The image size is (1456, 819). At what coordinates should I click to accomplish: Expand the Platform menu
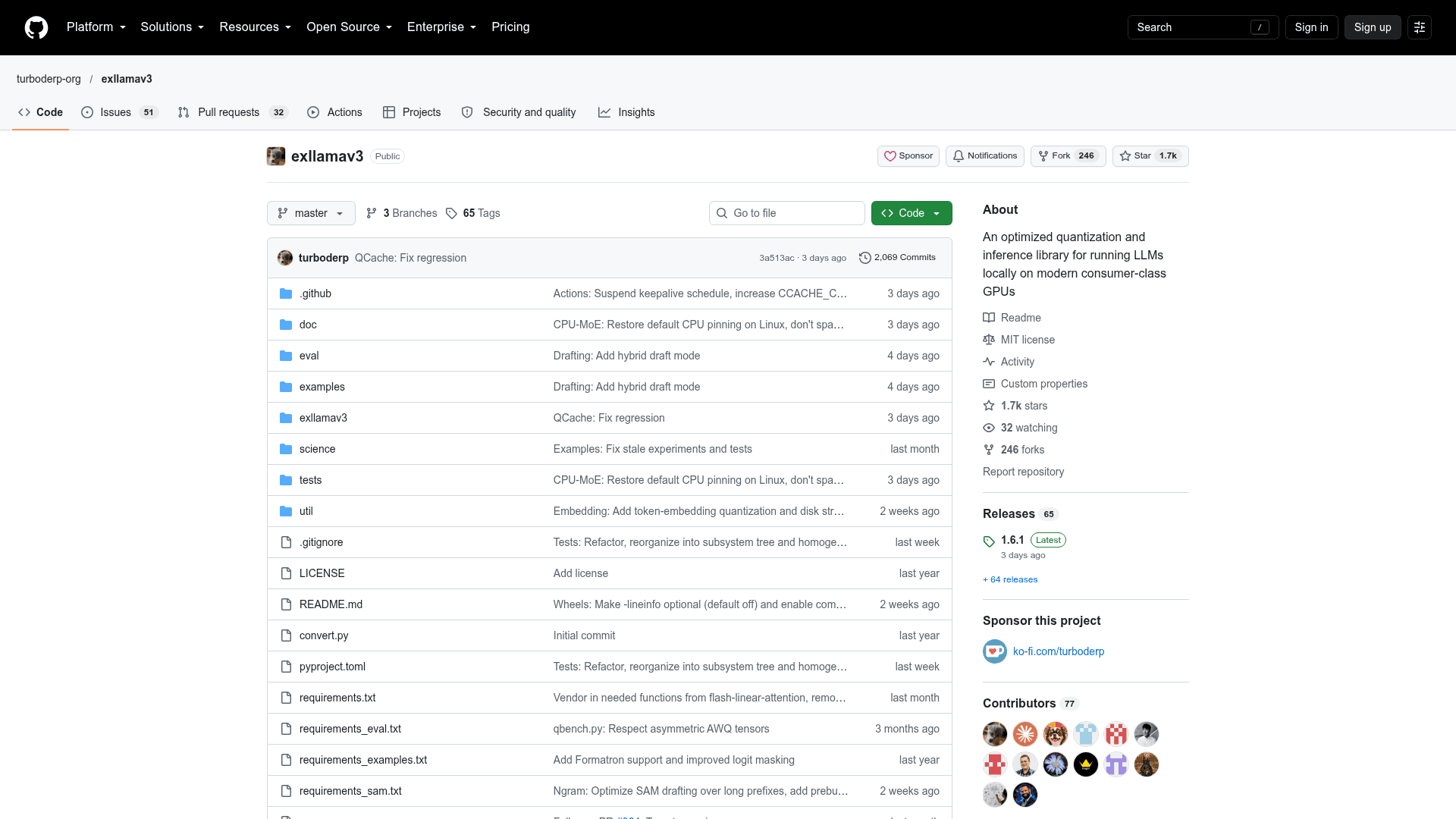pyautogui.click(x=96, y=27)
